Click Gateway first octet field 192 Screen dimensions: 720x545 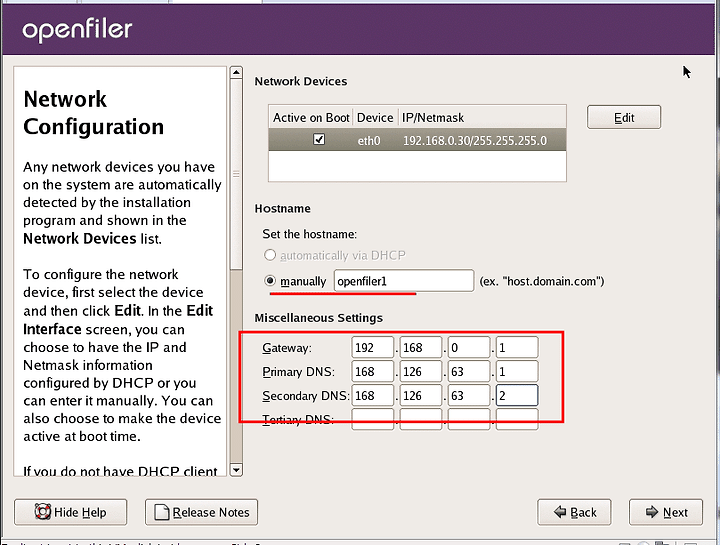(372, 348)
